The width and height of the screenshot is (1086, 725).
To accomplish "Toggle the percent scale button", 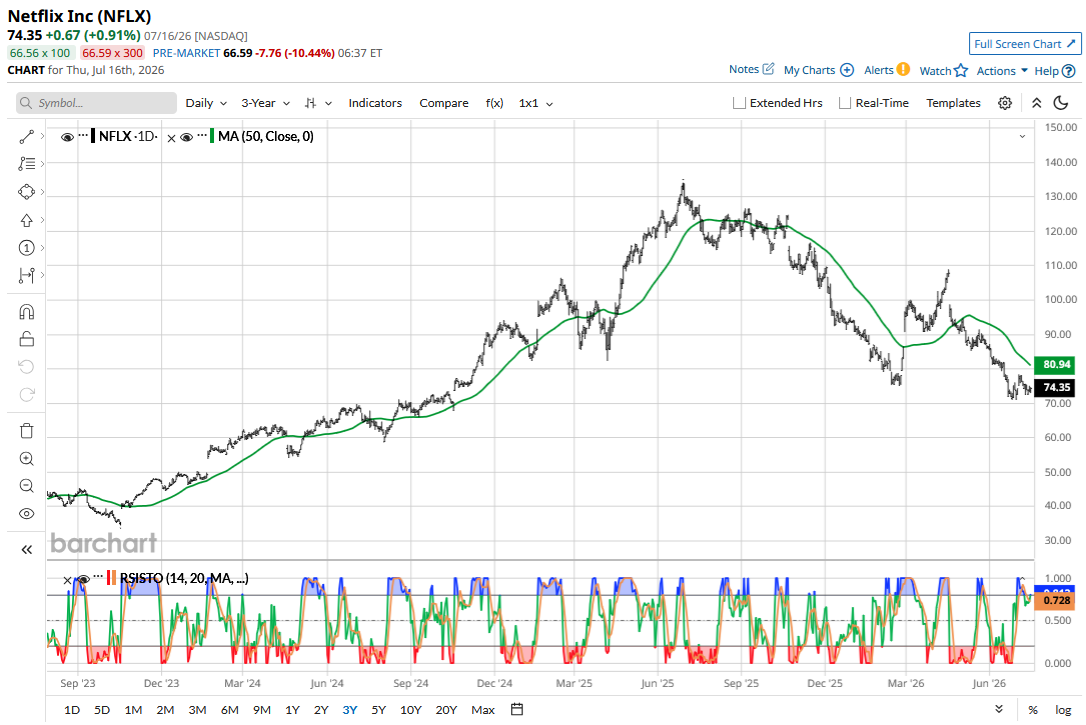I will [1033, 710].
